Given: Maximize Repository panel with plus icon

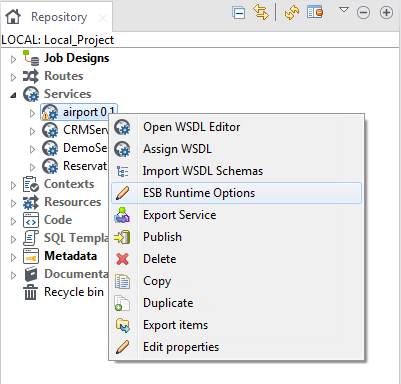Looking at the screenshot, I should (386, 13).
